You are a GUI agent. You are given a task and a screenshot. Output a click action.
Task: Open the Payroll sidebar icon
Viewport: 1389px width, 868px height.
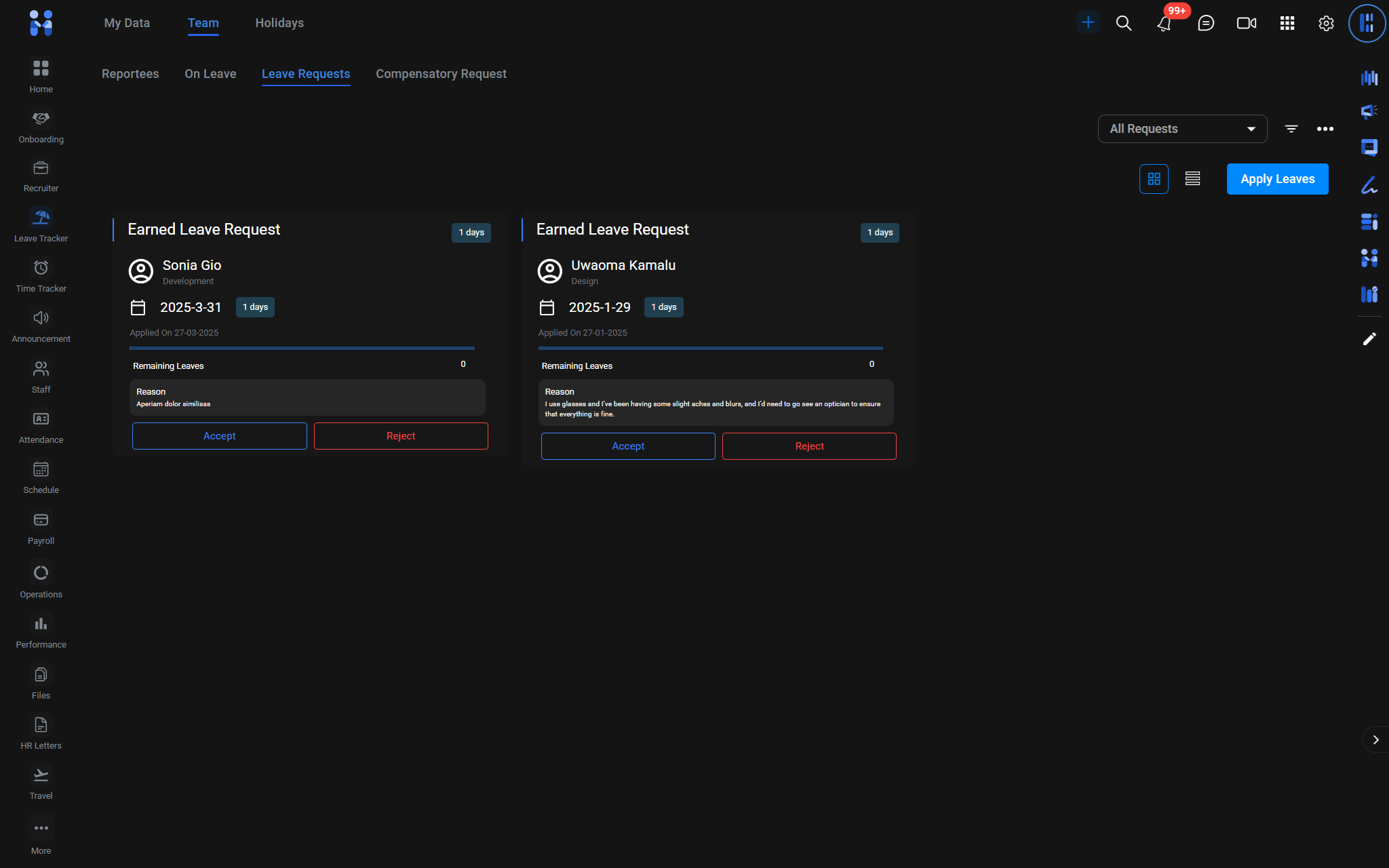(41, 520)
